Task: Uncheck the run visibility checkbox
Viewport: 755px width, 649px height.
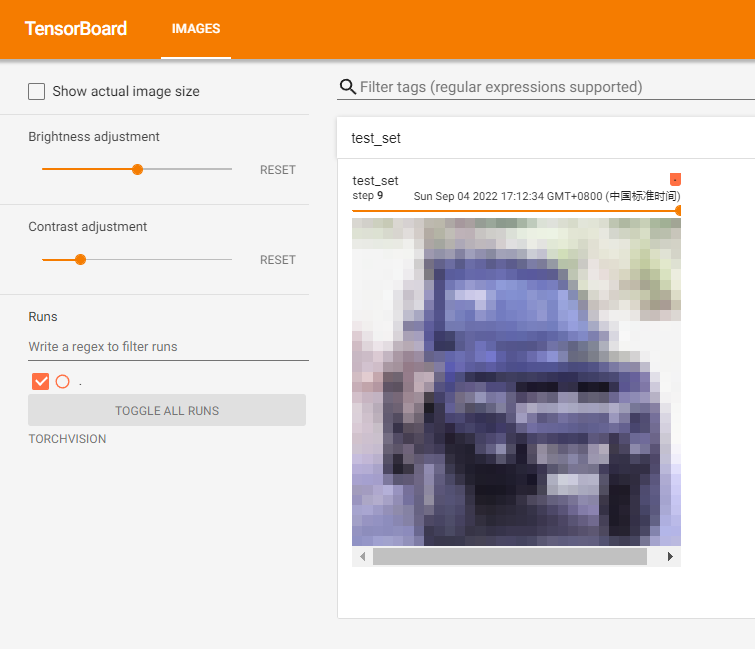Action: 41,381
